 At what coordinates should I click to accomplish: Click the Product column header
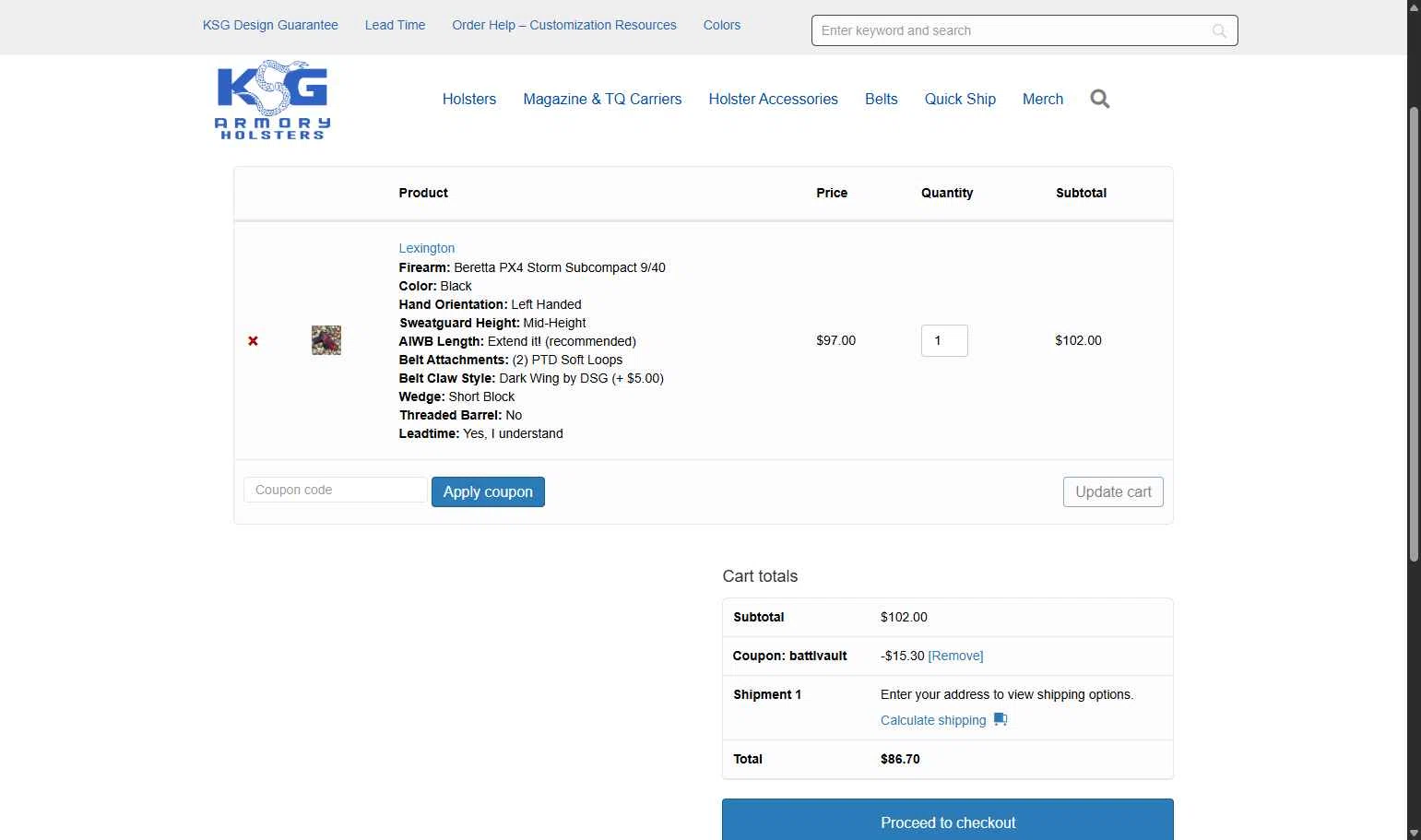click(x=423, y=193)
